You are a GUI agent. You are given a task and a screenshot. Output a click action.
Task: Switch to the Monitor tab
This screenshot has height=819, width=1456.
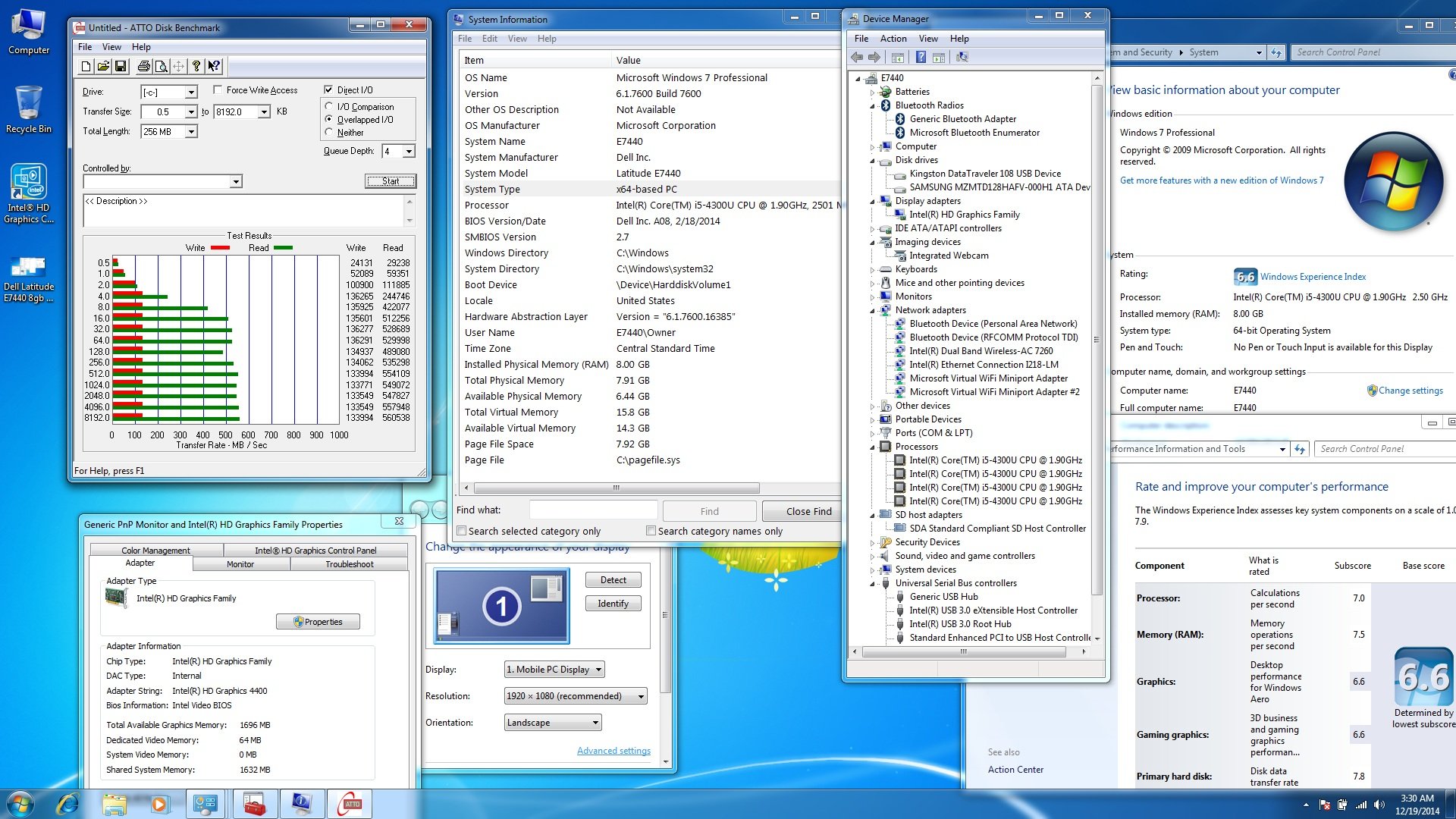click(240, 564)
